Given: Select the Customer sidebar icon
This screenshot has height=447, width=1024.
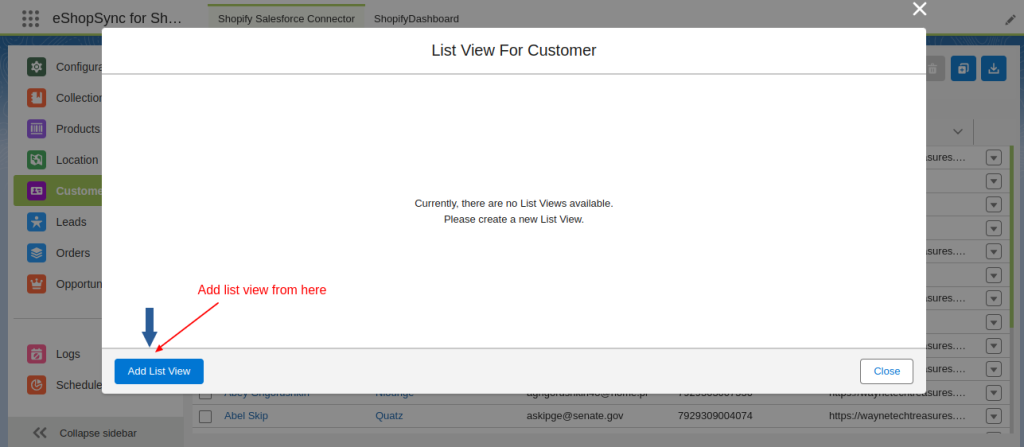Looking at the screenshot, I should (x=36, y=191).
